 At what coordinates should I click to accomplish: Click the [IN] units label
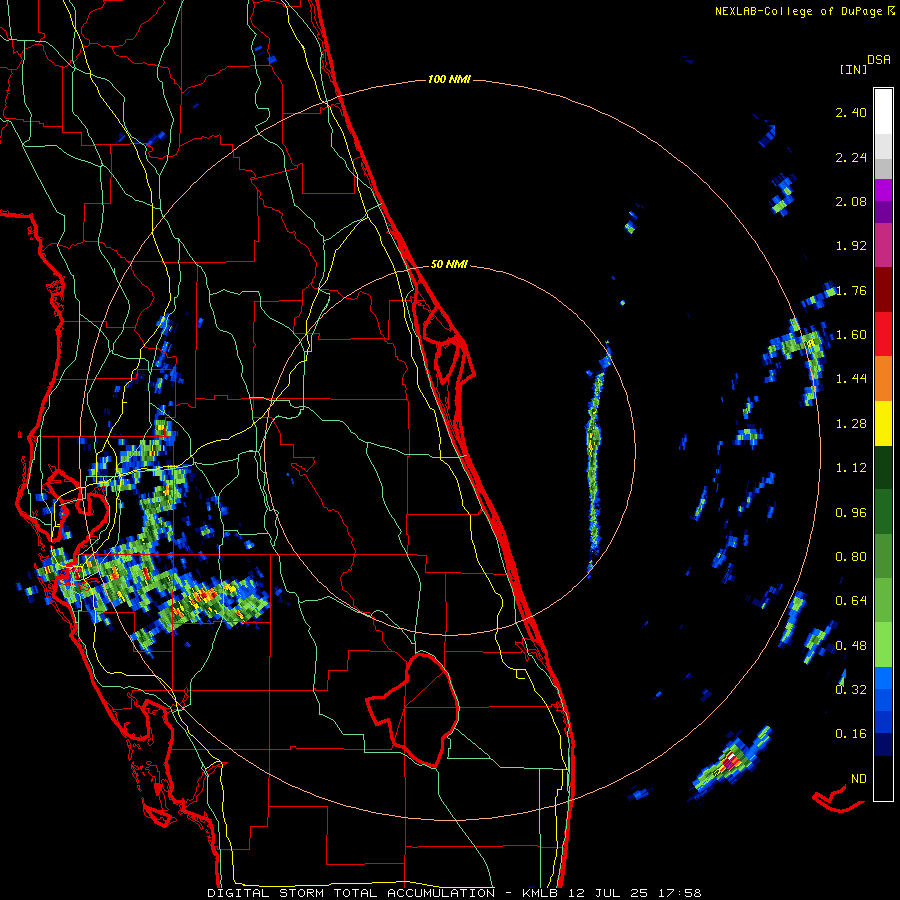[x=853, y=69]
